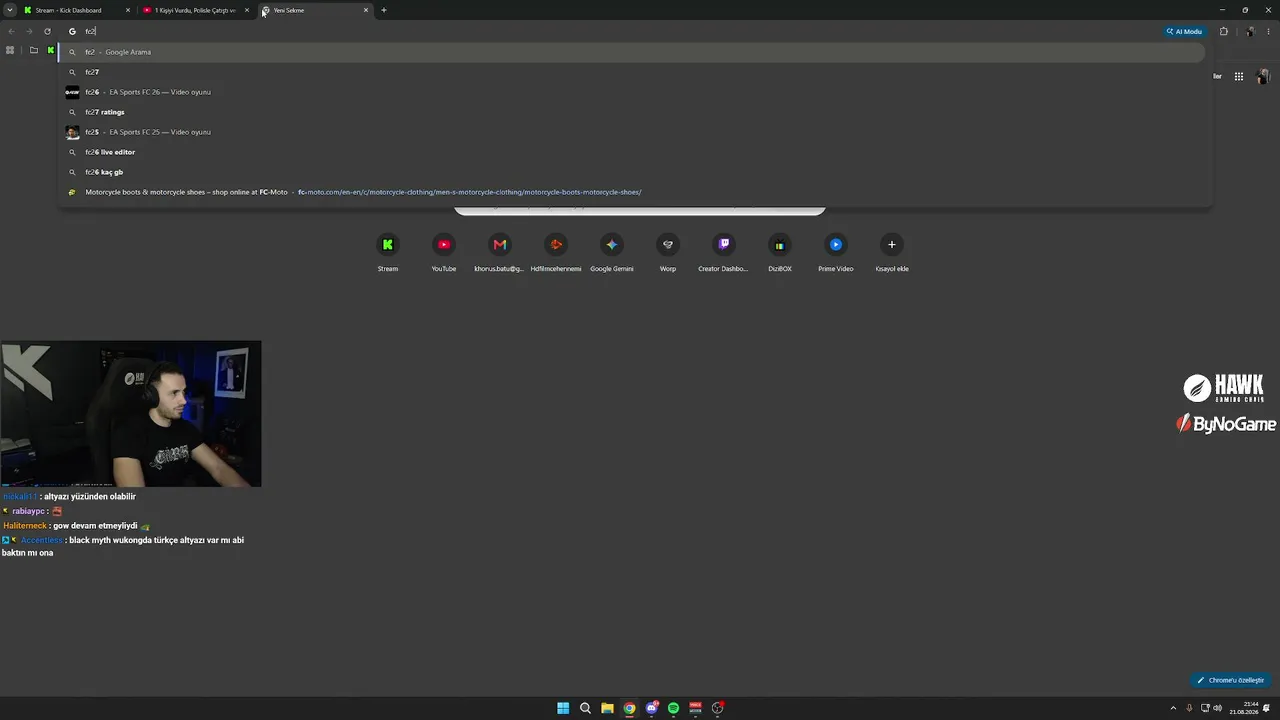Switch to the YouTube video tab
The height and width of the screenshot is (720, 1280).
click(x=195, y=10)
